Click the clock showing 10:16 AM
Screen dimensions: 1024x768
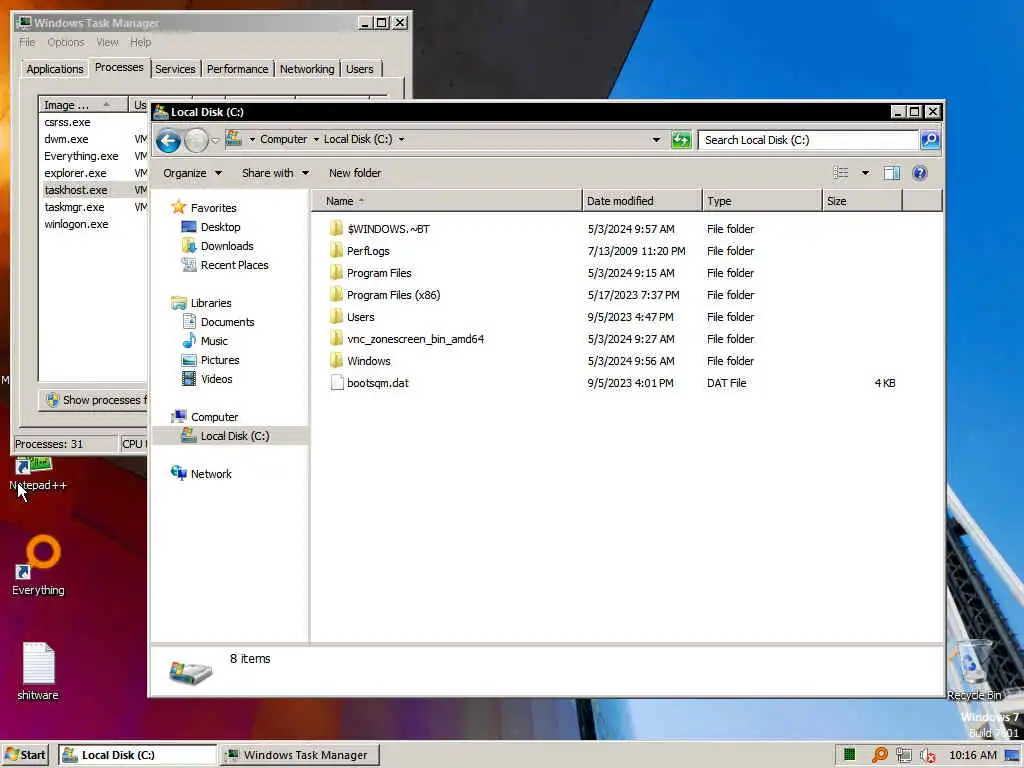tap(972, 755)
